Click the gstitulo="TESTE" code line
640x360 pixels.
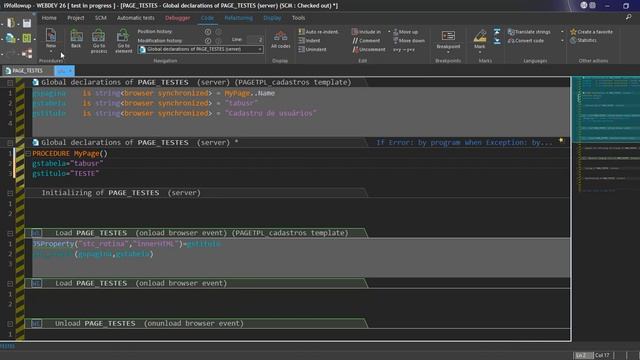[66, 173]
